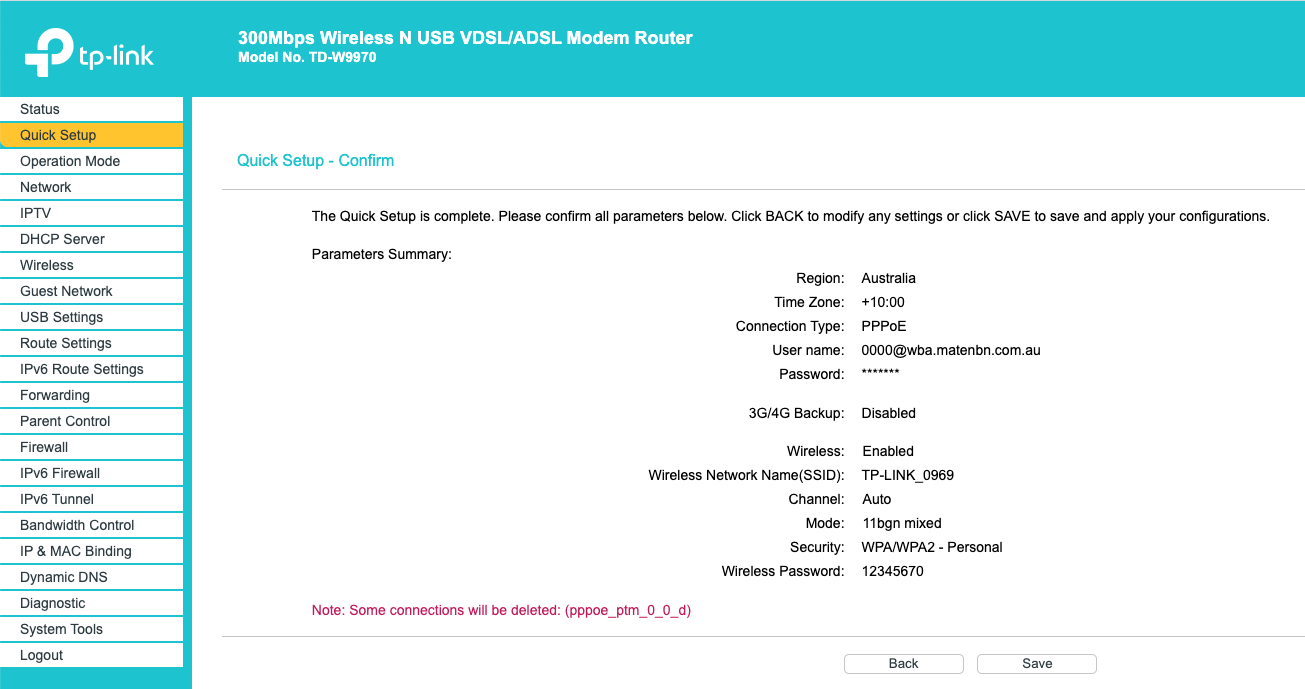Click Save to apply configuration

1037,664
